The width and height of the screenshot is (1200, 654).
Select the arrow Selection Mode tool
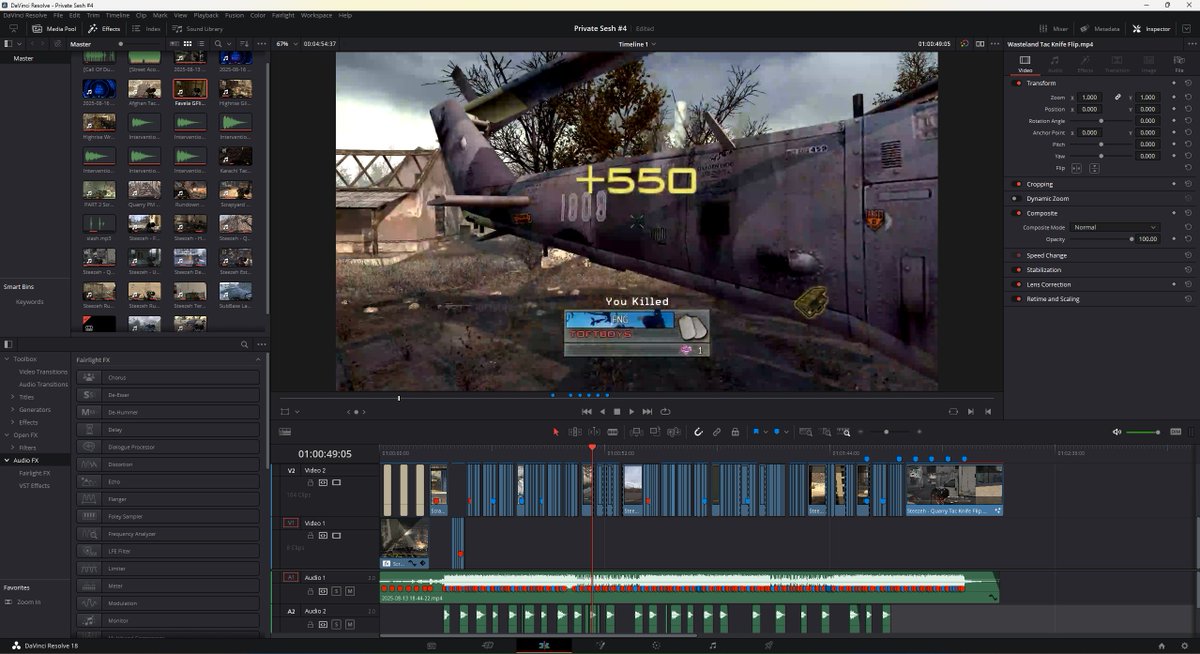click(557, 432)
